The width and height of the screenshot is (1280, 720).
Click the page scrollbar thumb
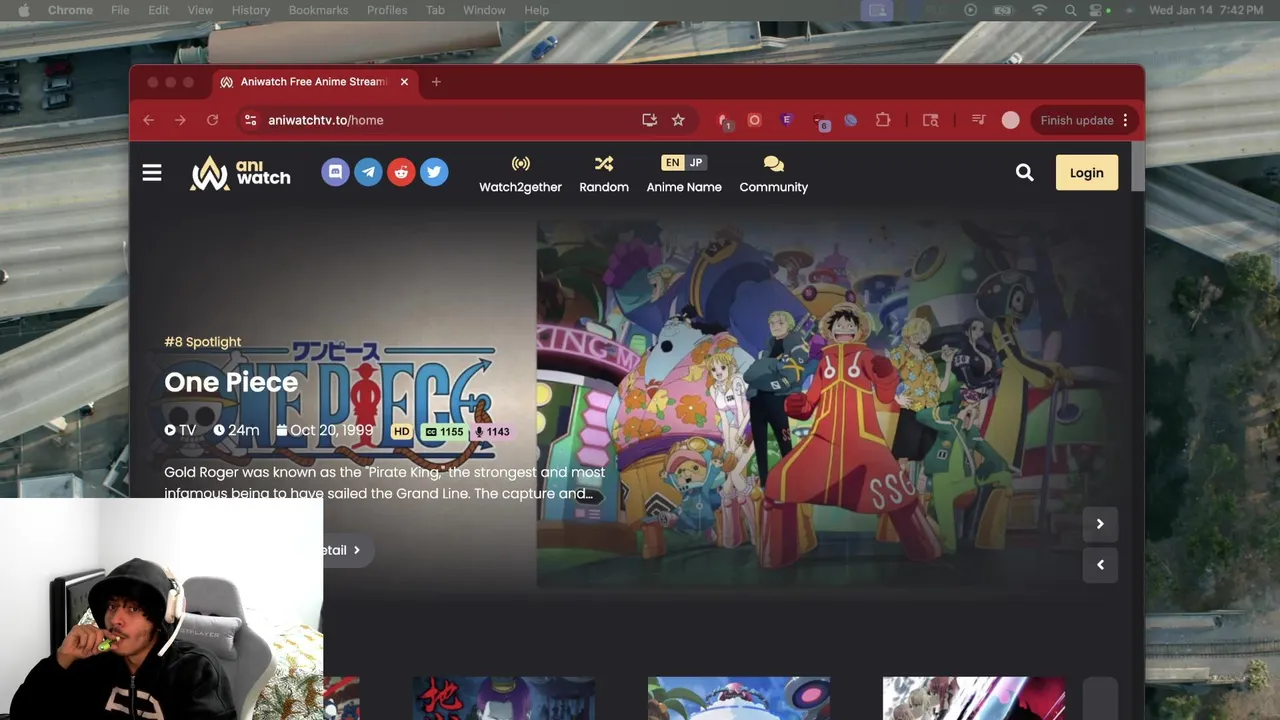[x=1138, y=165]
